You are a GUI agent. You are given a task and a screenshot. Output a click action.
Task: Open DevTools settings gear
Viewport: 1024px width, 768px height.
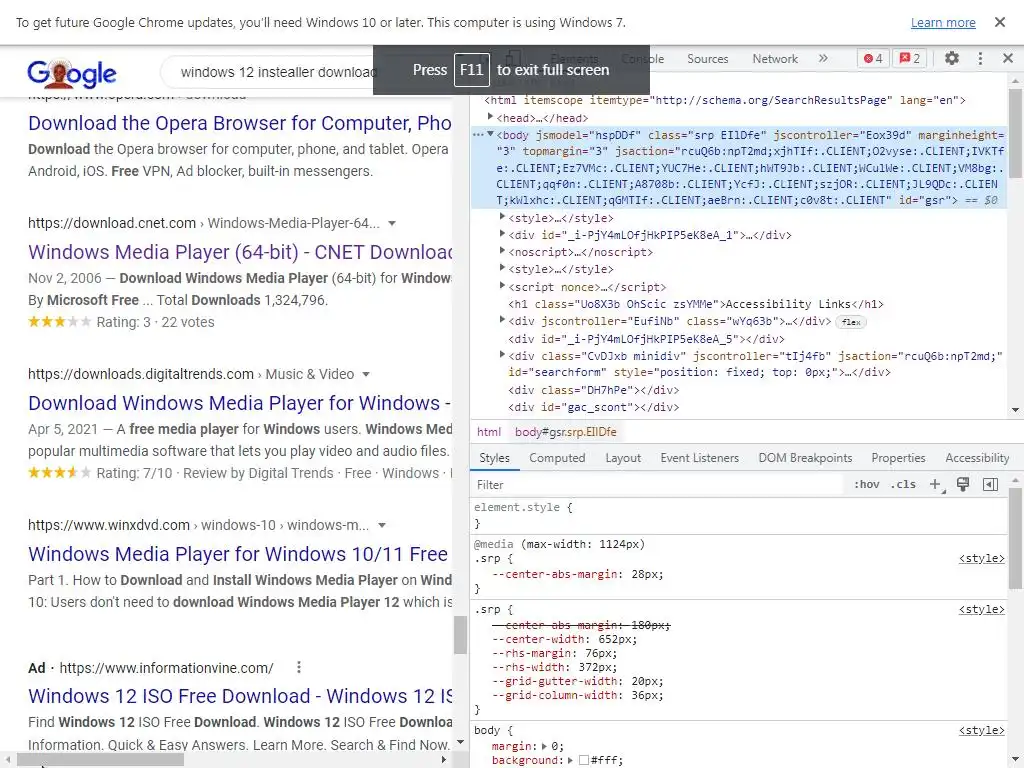pyautogui.click(x=952, y=58)
